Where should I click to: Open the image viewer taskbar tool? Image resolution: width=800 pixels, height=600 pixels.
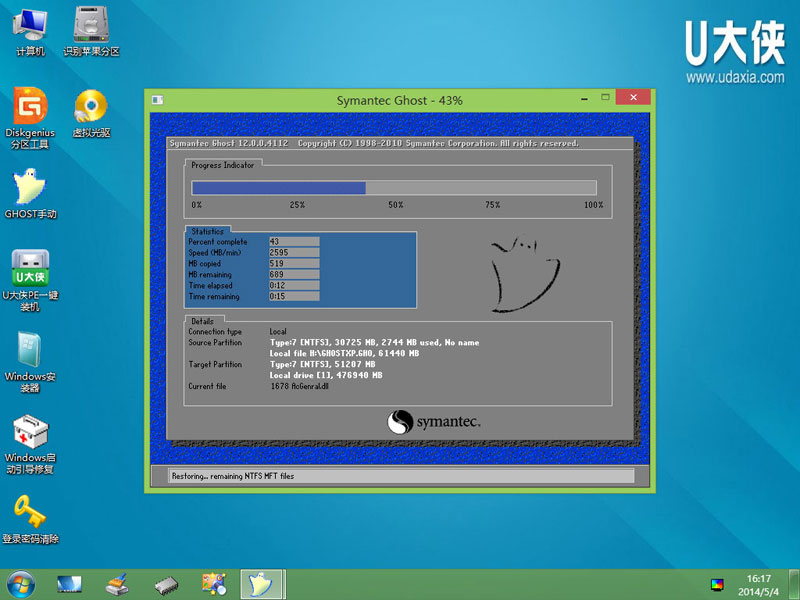[214, 584]
